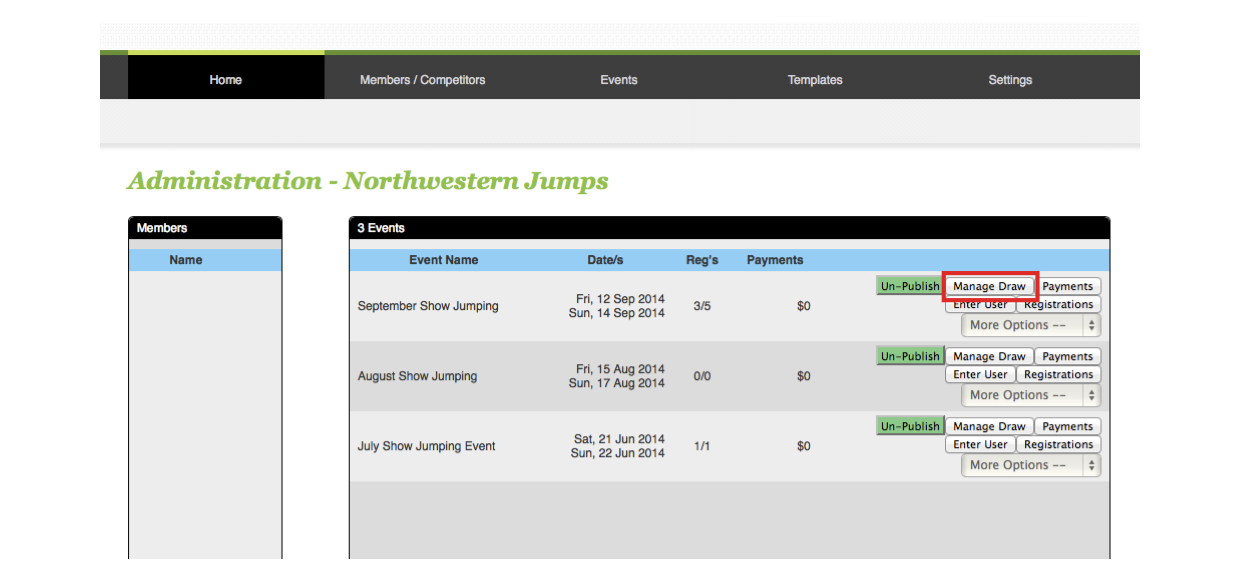Expand More Options for September Show Jumping
The image size is (1239, 578).
[1031, 325]
